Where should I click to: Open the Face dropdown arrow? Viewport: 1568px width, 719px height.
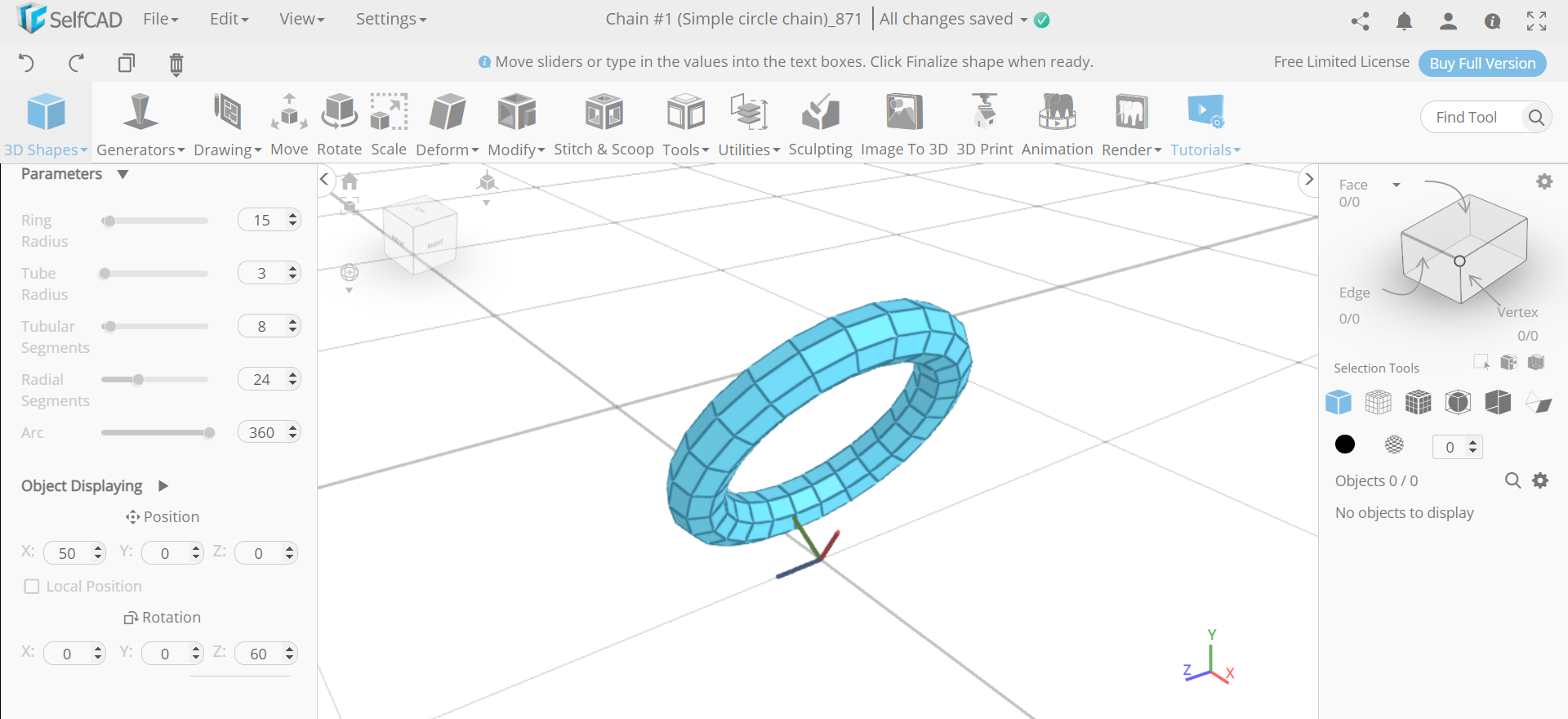(x=1396, y=185)
